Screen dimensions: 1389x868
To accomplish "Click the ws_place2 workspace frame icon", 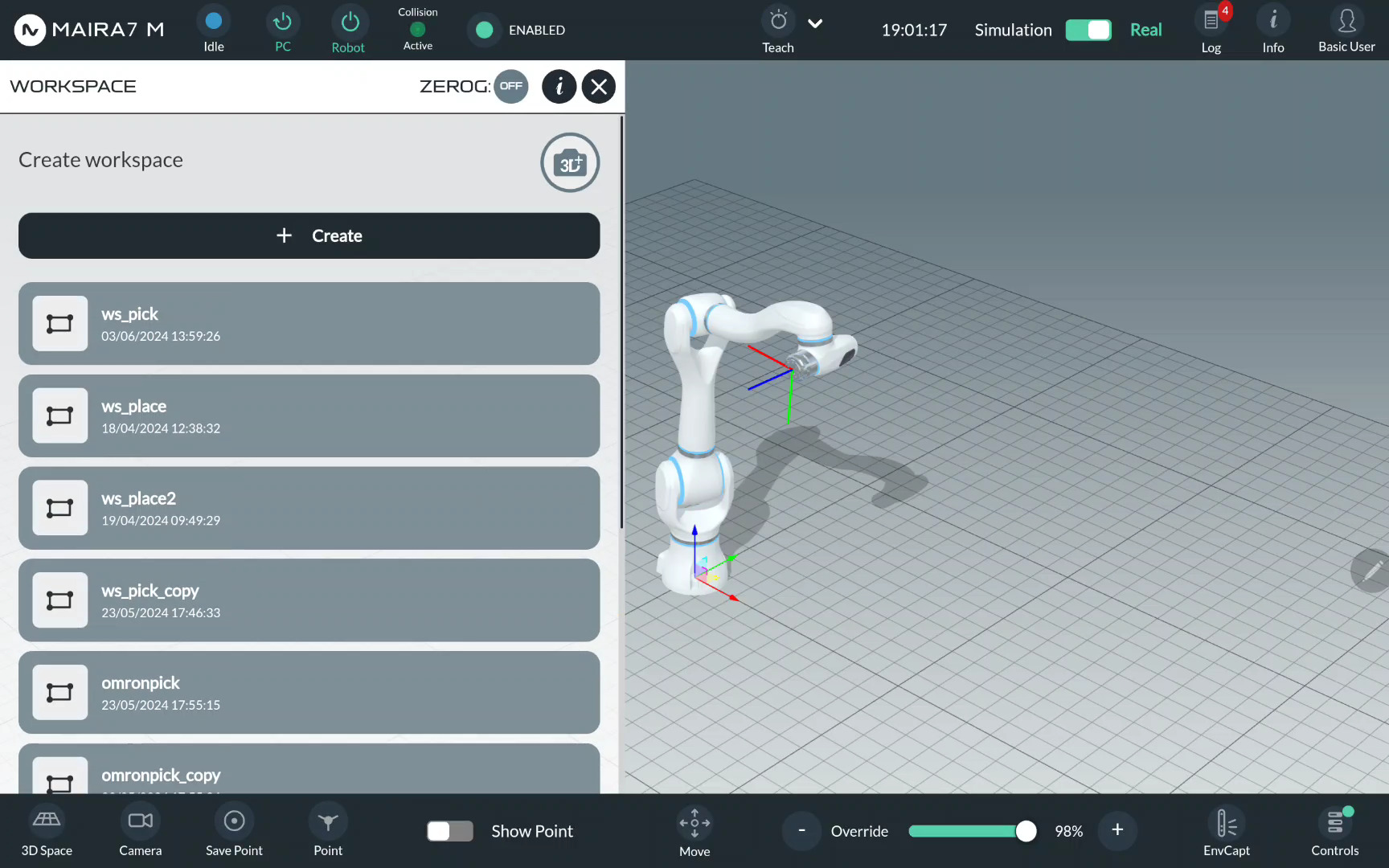I will coord(60,508).
